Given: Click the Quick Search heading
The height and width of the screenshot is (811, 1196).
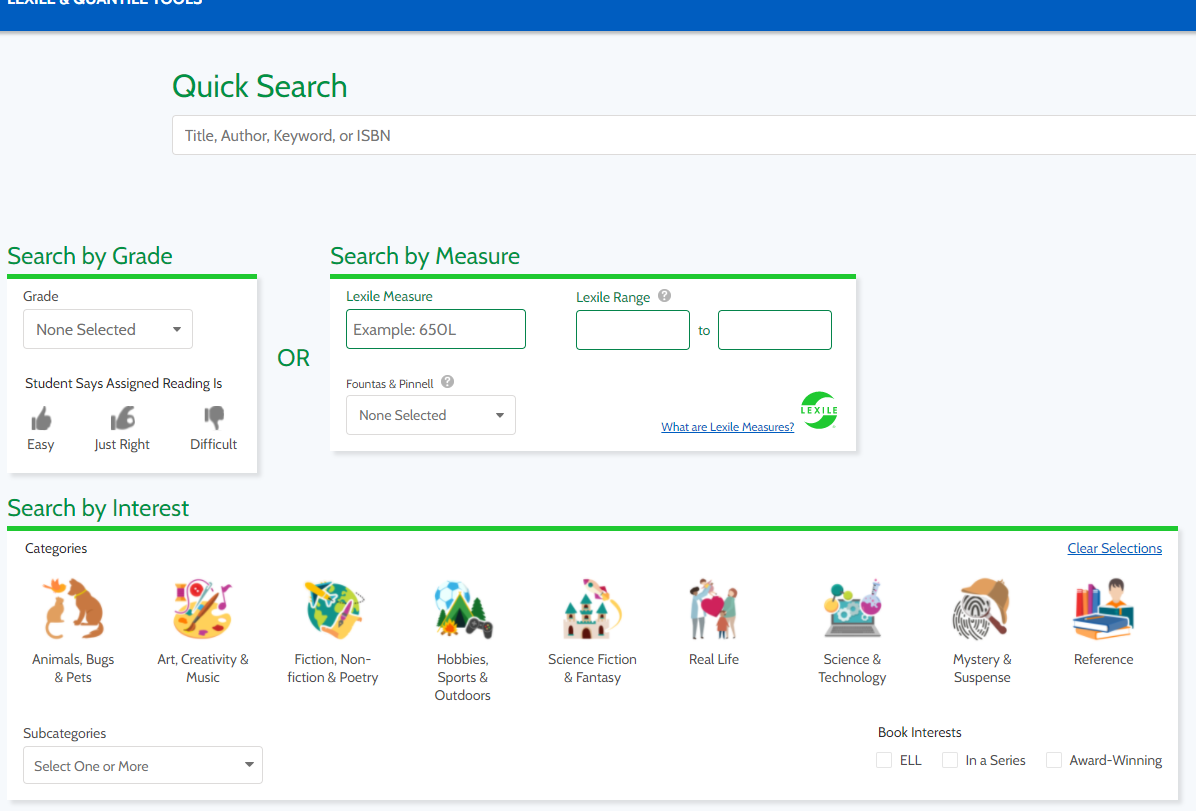Looking at the screenshot, I should [259, 86].
